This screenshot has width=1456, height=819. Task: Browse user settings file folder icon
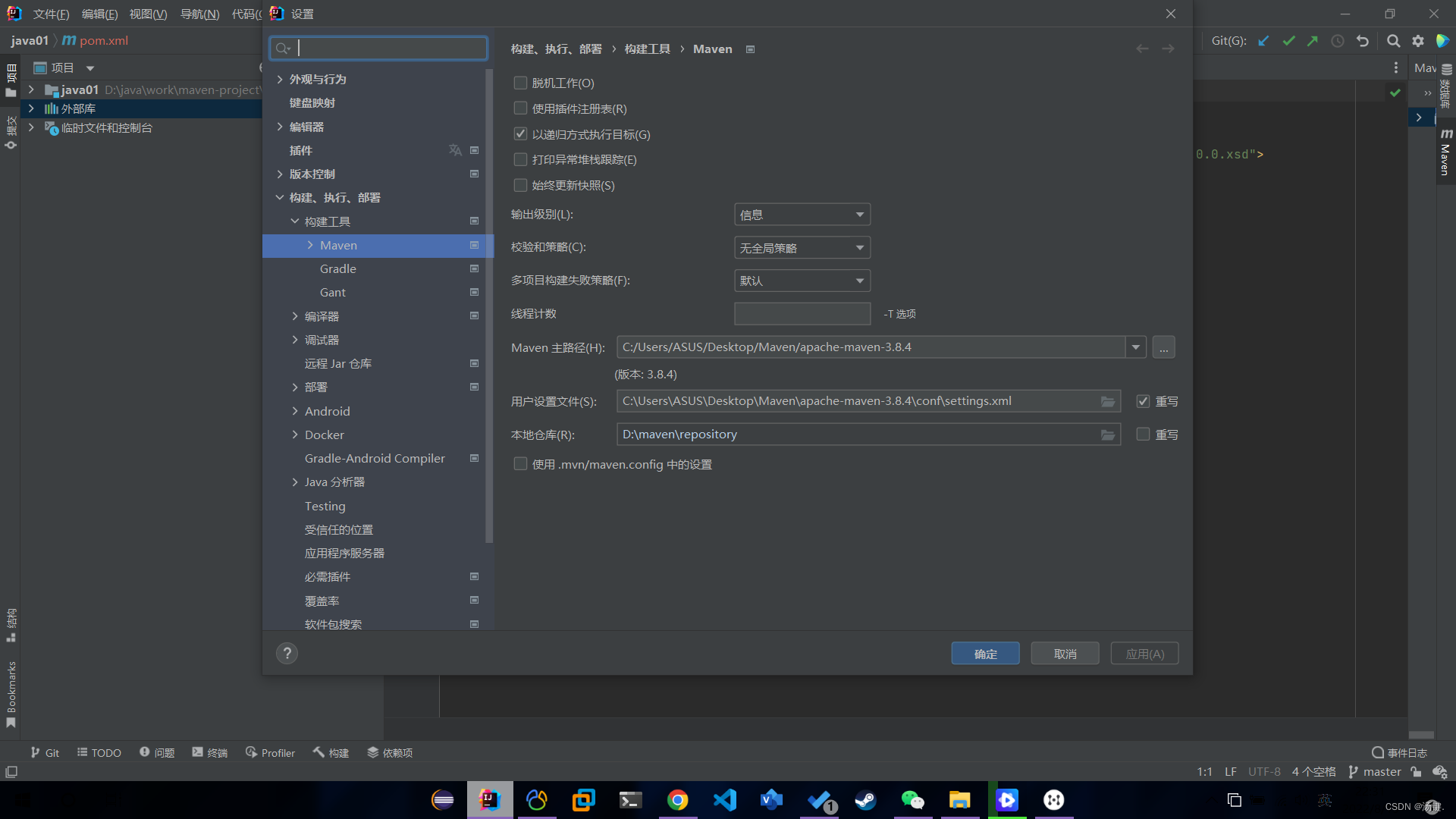coord(1108,401)
